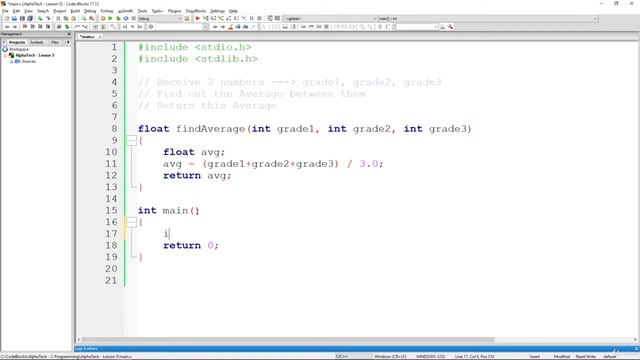Screen dimensions: 640x360
Task: Click the Copy toolbar icon
Action: [66, 19]
